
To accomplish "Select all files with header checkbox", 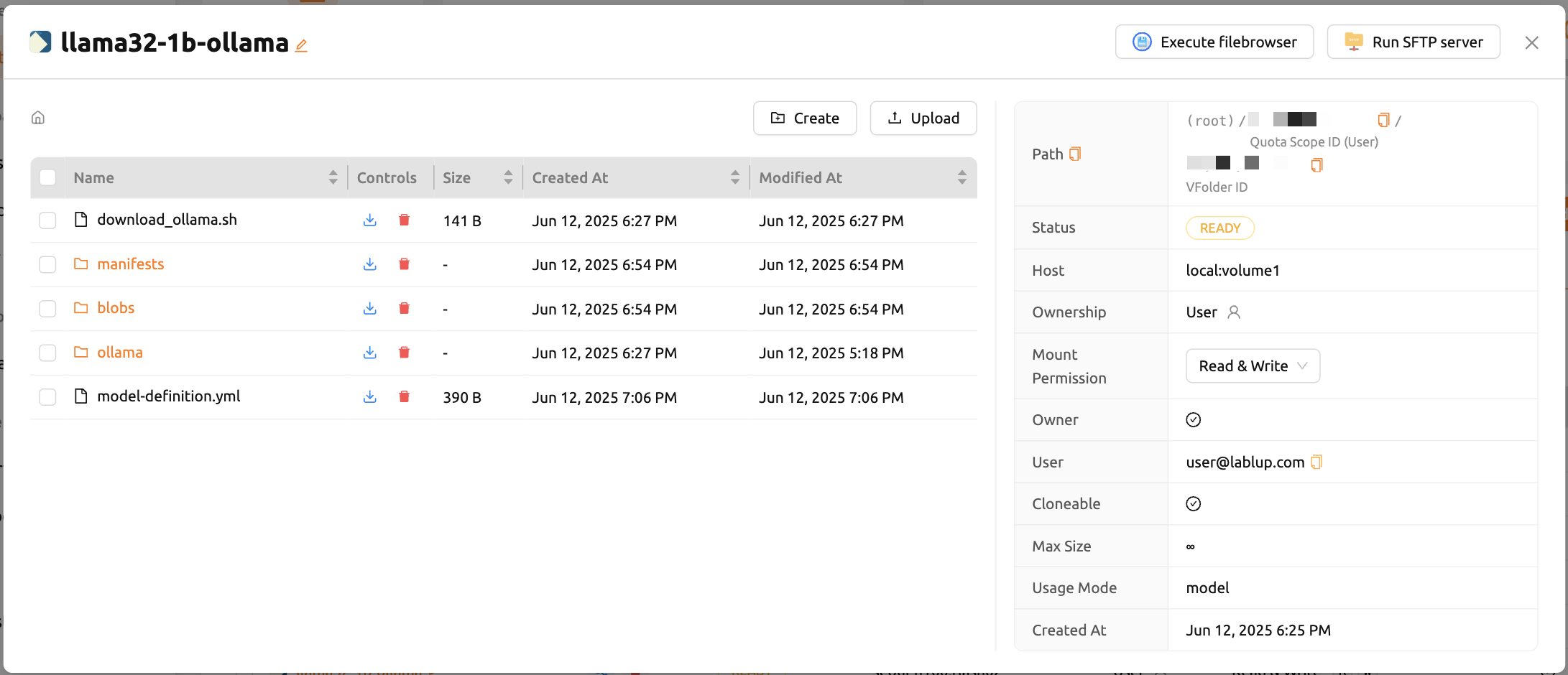I will tap(48, 177).
